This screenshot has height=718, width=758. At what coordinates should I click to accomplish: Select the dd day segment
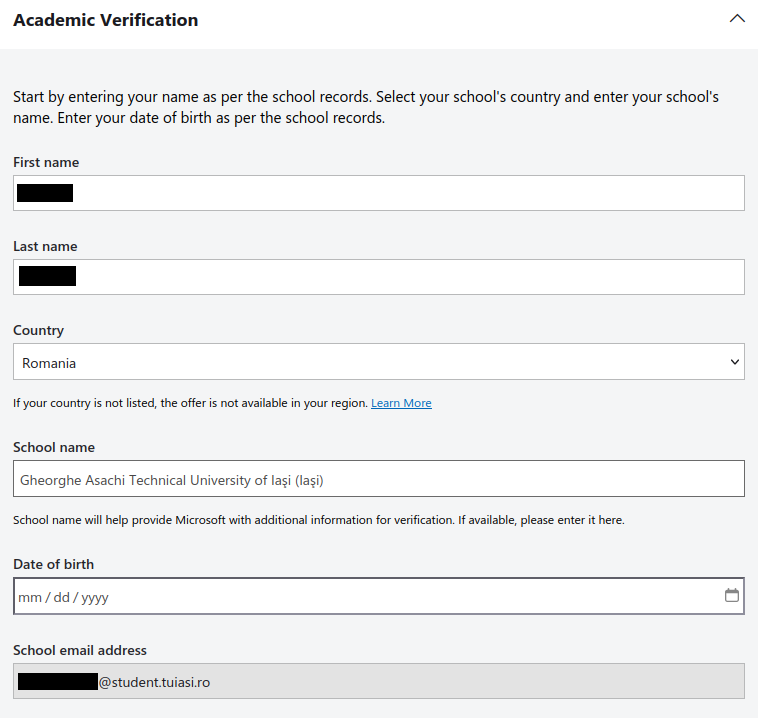click(61, 597)
